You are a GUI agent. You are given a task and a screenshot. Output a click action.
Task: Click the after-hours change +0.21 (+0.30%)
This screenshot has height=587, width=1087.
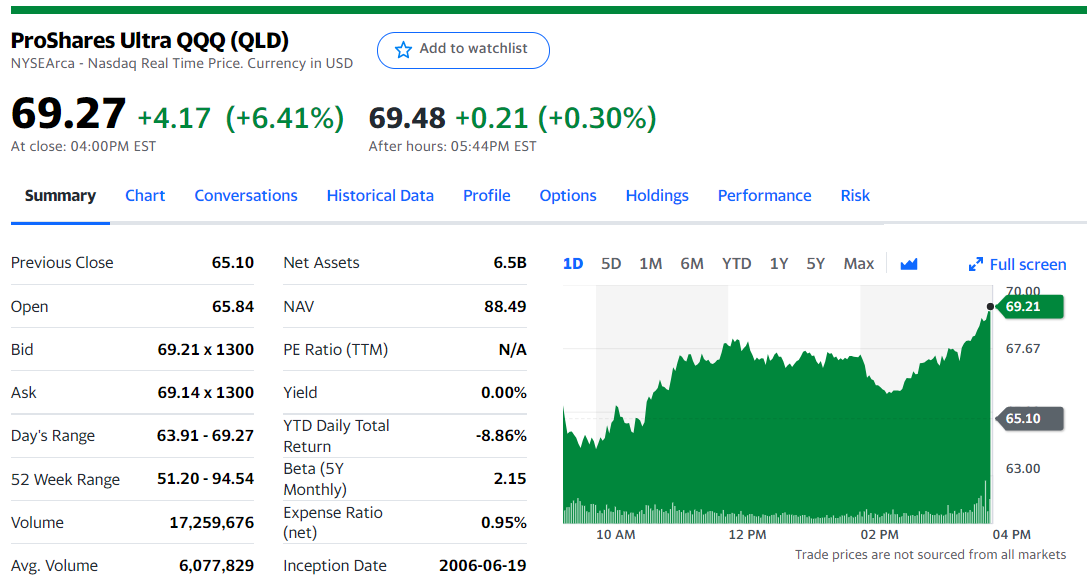(x=555, y=118)
